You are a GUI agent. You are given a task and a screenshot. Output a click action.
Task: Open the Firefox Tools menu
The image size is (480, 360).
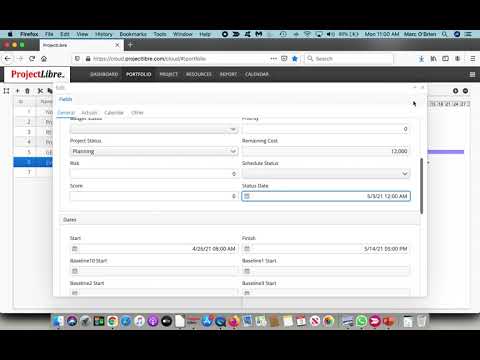[160, 34]
